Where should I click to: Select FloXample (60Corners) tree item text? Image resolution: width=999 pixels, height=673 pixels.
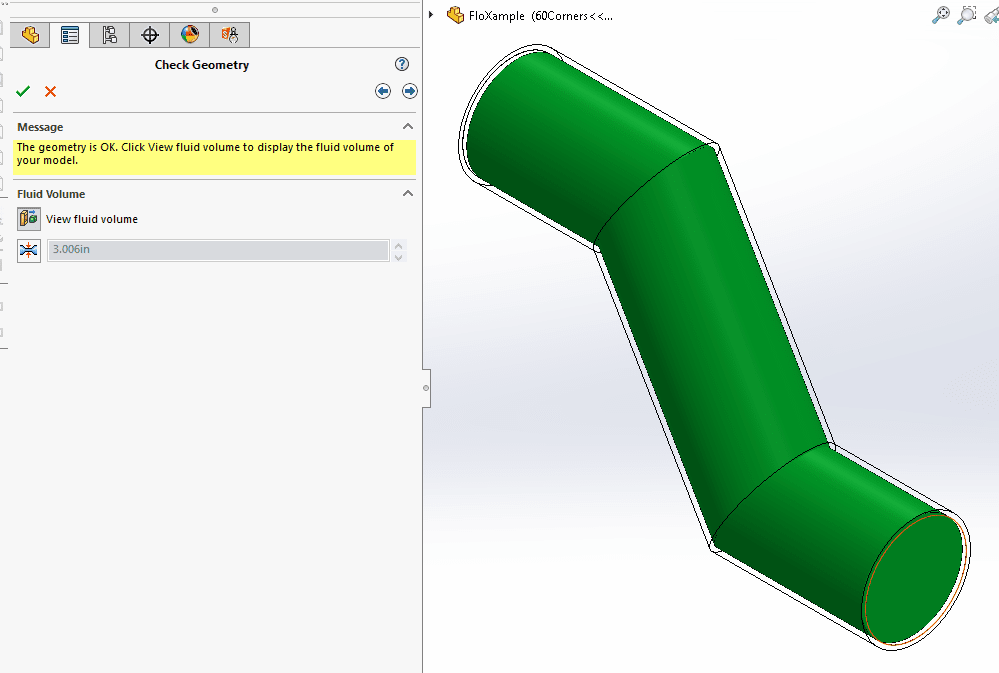tap(541, 16)
